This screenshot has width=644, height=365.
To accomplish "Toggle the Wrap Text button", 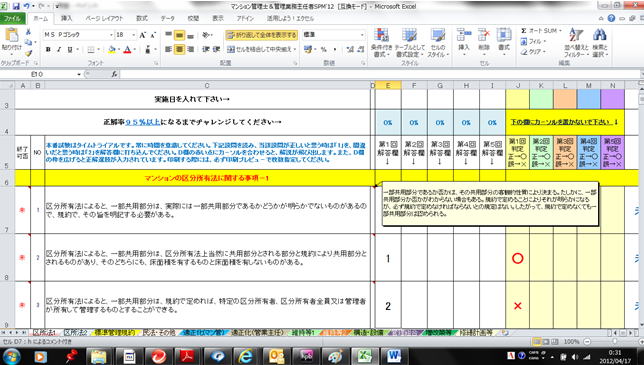I will tap(261, 35).
